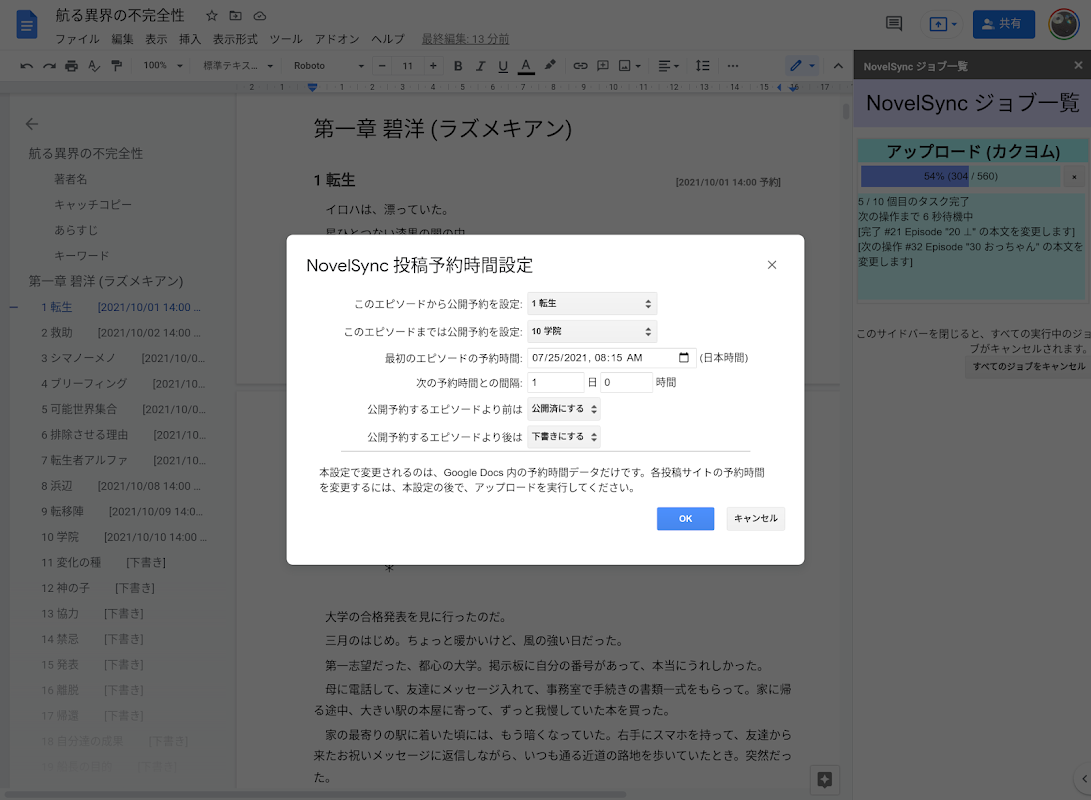The image size is (1091, 800).
Task: Click the print icon
Action: tap(72, 66)
